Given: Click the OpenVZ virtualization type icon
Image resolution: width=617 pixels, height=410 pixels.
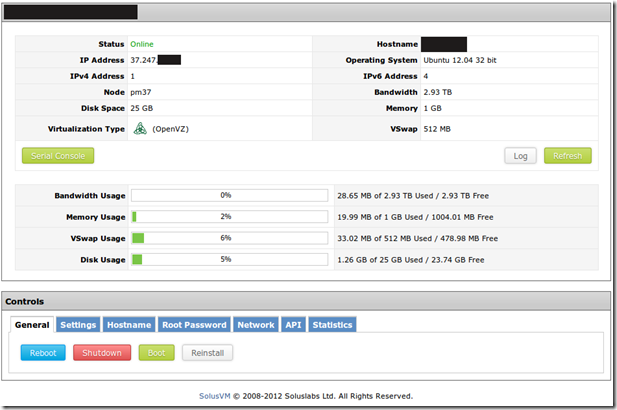Looking at the screenshot, I should tap(140, 129).
